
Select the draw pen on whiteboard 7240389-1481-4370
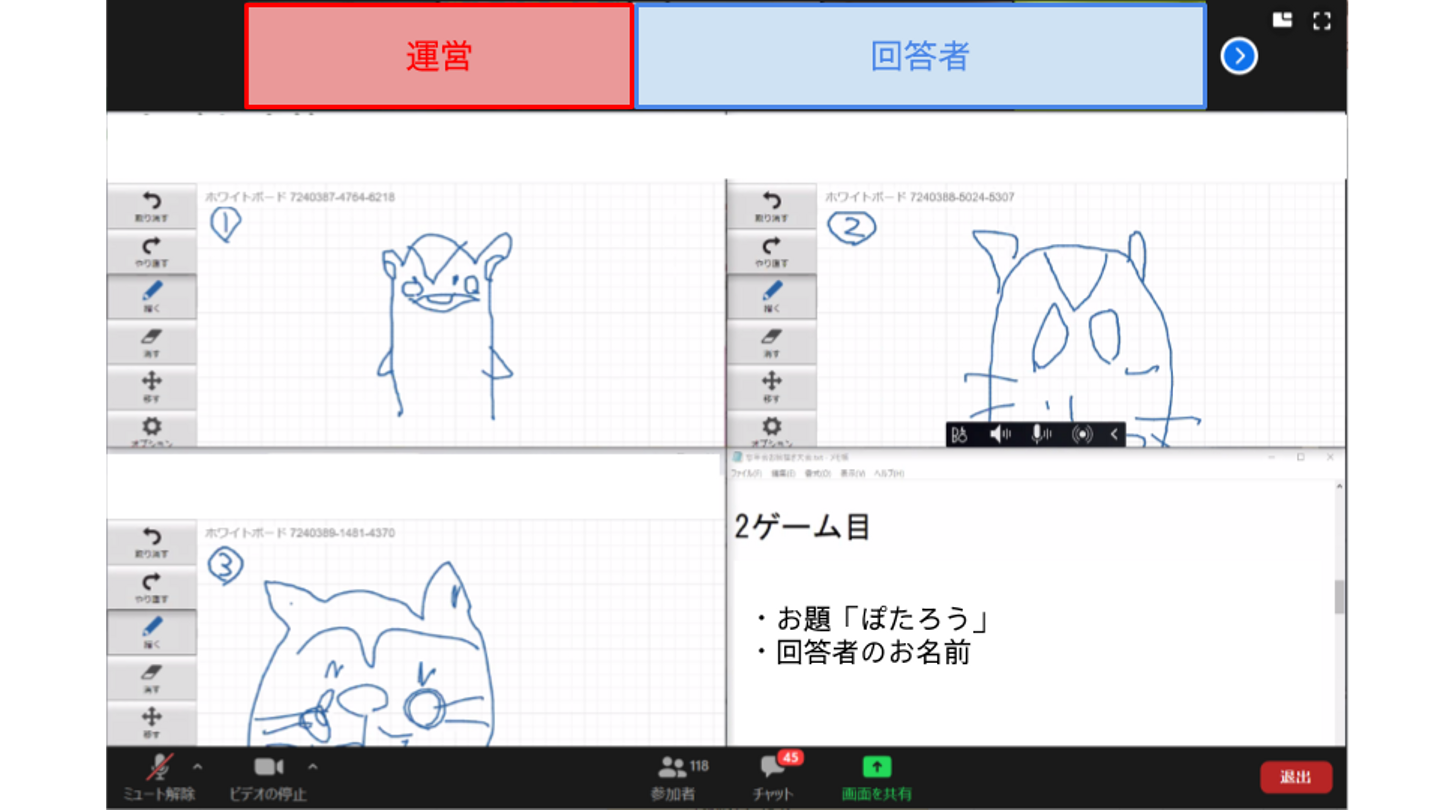tap(152, 632)
